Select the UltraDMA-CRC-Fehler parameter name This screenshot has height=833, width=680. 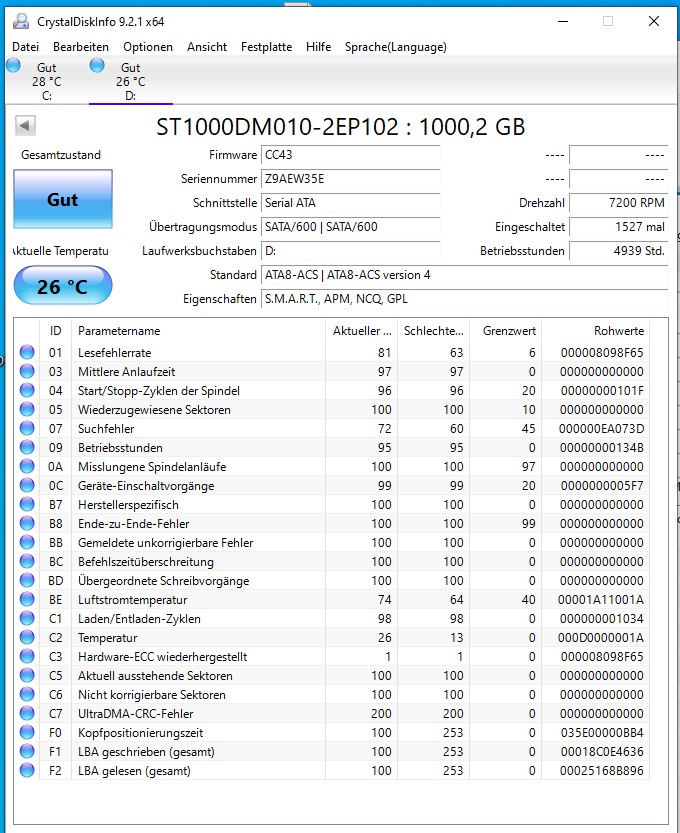[x=135, y=714]
